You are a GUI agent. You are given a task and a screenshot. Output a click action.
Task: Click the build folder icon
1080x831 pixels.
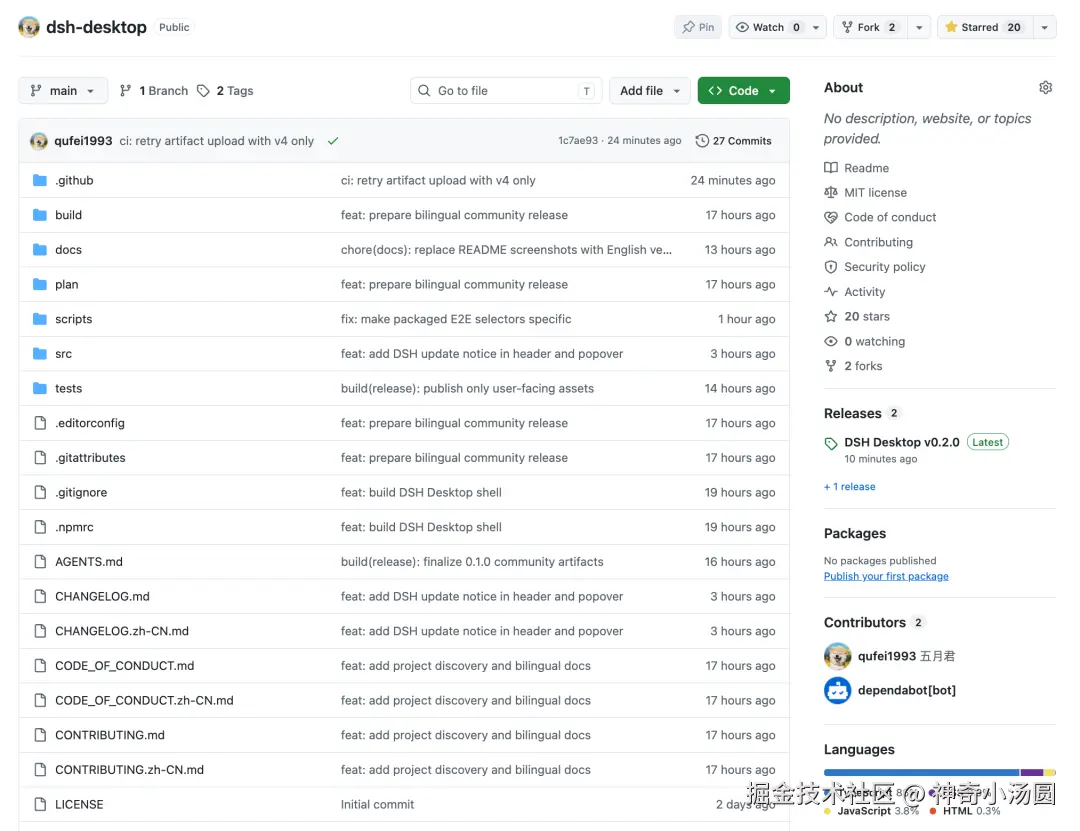tap(40, 215)
